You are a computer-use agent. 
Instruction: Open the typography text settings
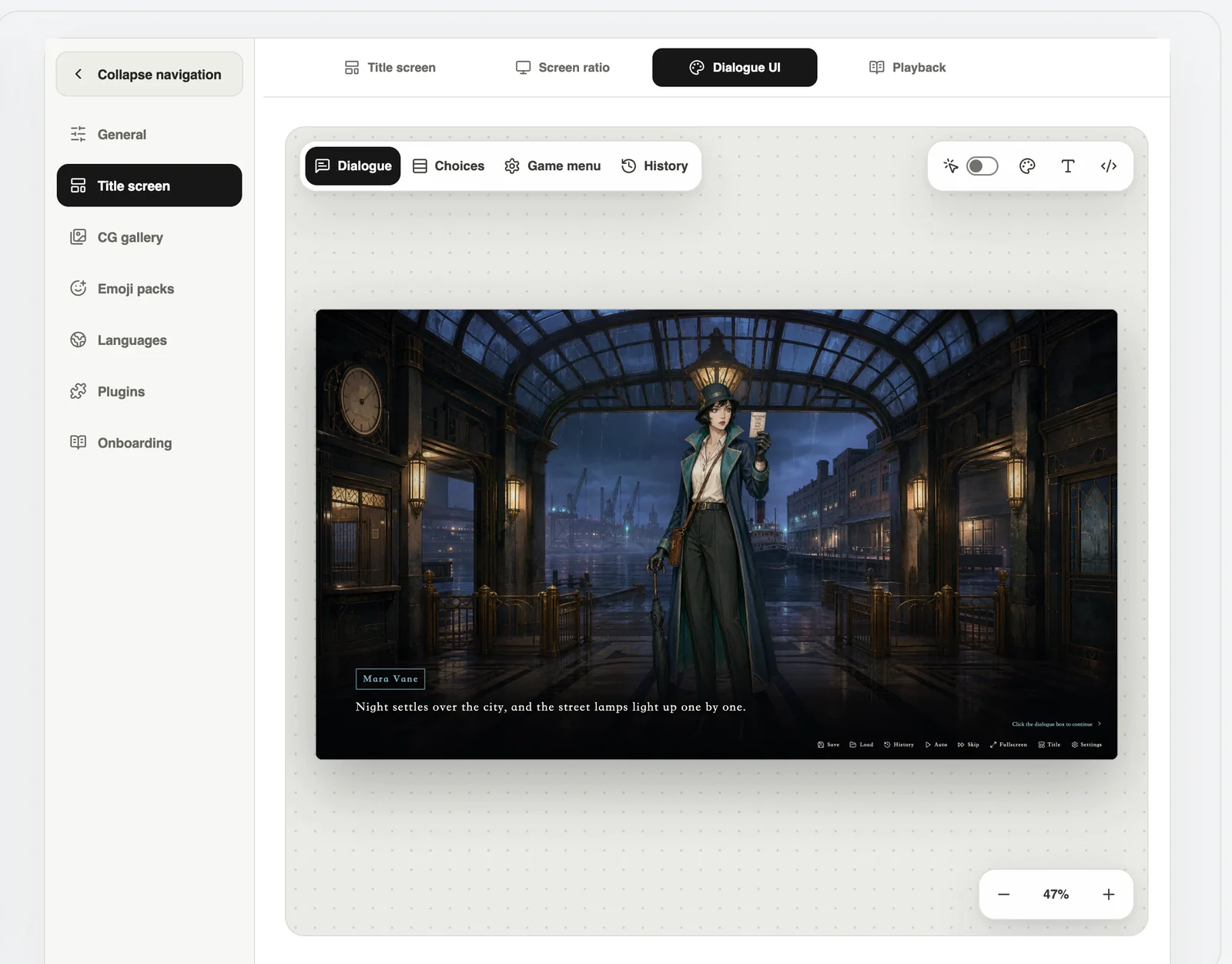1068,166
